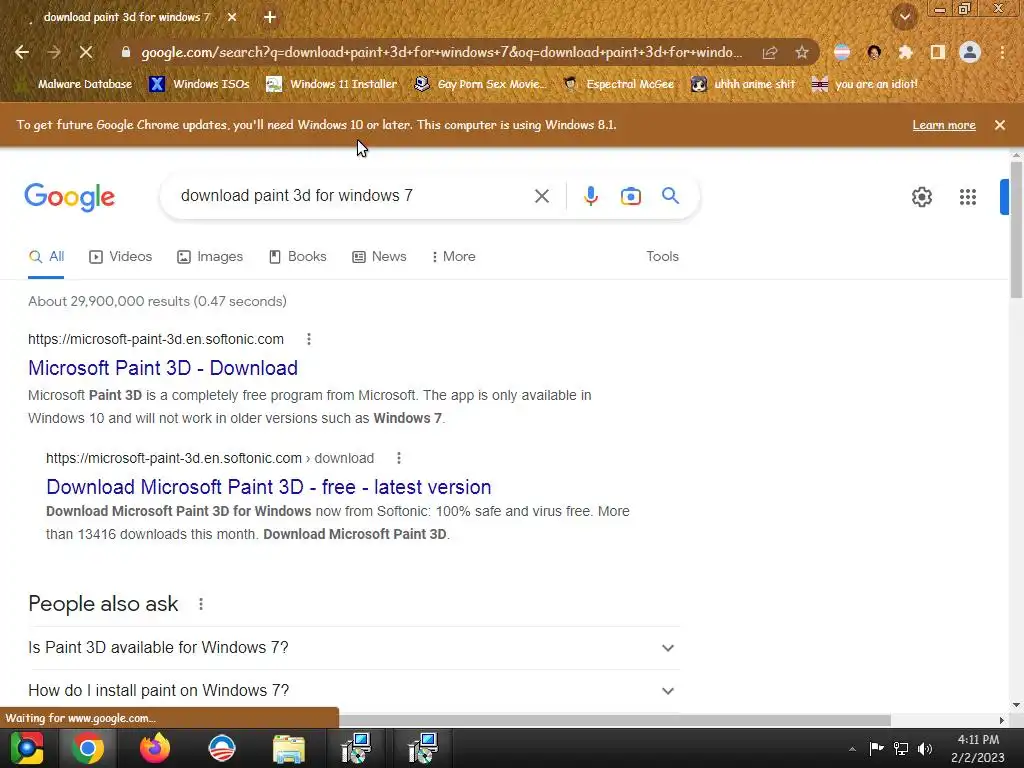
Task: Open 'Microsoft Paint 3D - Download' result
Action: 163,368
